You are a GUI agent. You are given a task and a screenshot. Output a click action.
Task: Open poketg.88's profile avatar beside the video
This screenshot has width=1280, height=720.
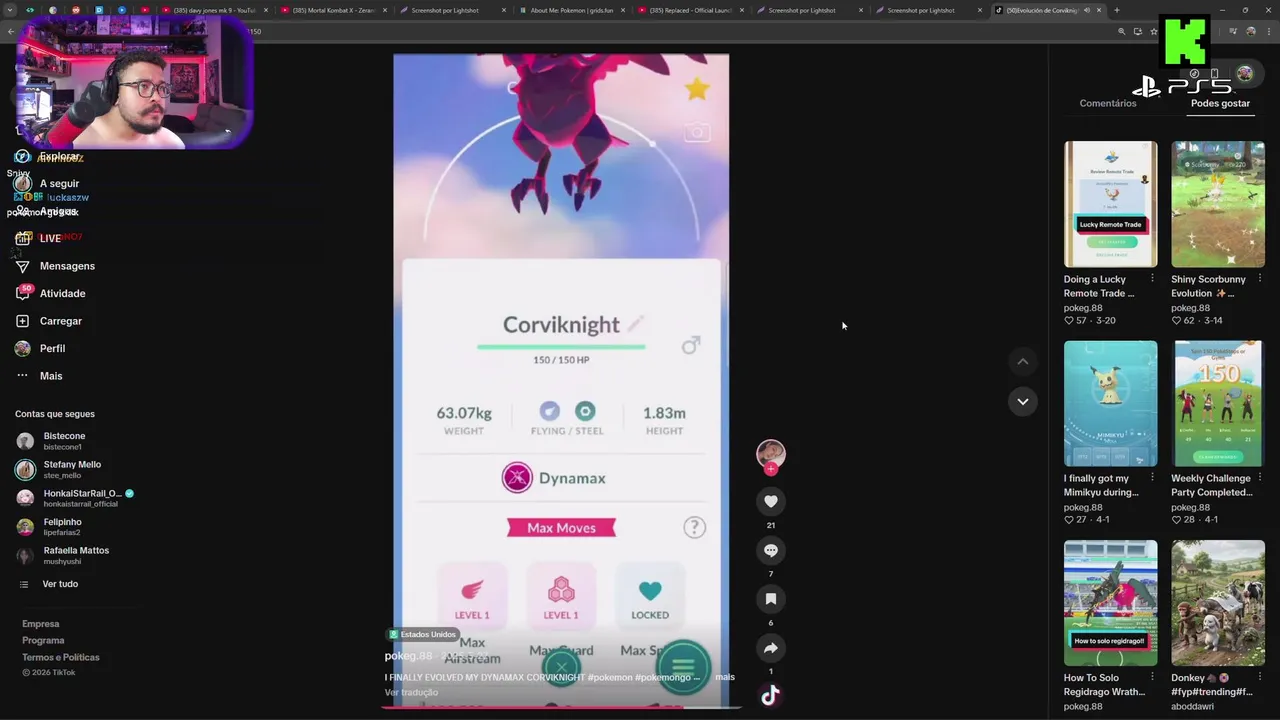(770, 454)
